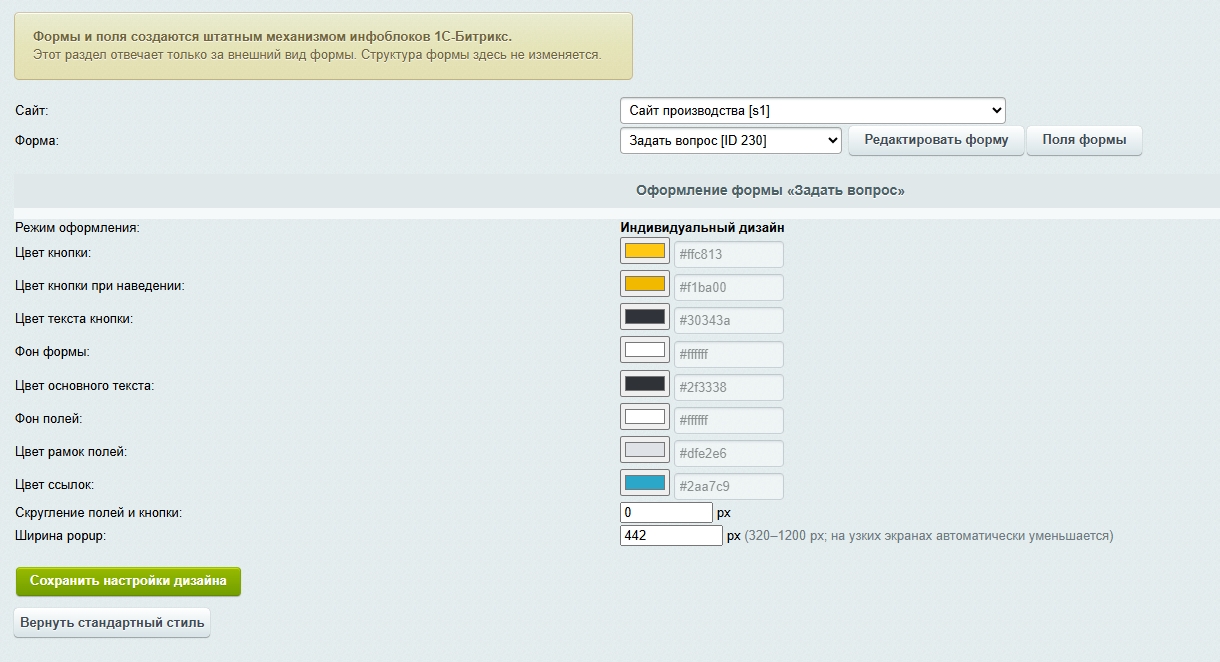Click the #dfe2e6 hex code field
Screen dimensions: 1220x662
pos(729,454)
